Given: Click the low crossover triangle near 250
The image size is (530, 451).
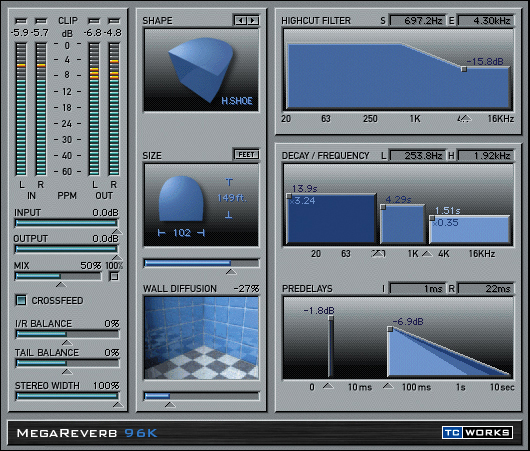Looking at the screenshot, I should point(379,253).
